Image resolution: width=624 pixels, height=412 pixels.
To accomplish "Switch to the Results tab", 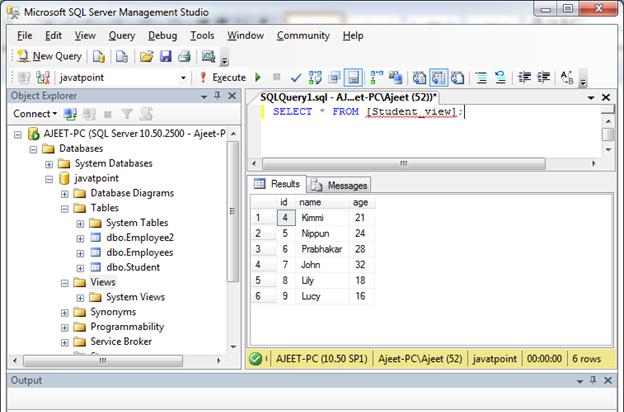I will click(277, 184).
